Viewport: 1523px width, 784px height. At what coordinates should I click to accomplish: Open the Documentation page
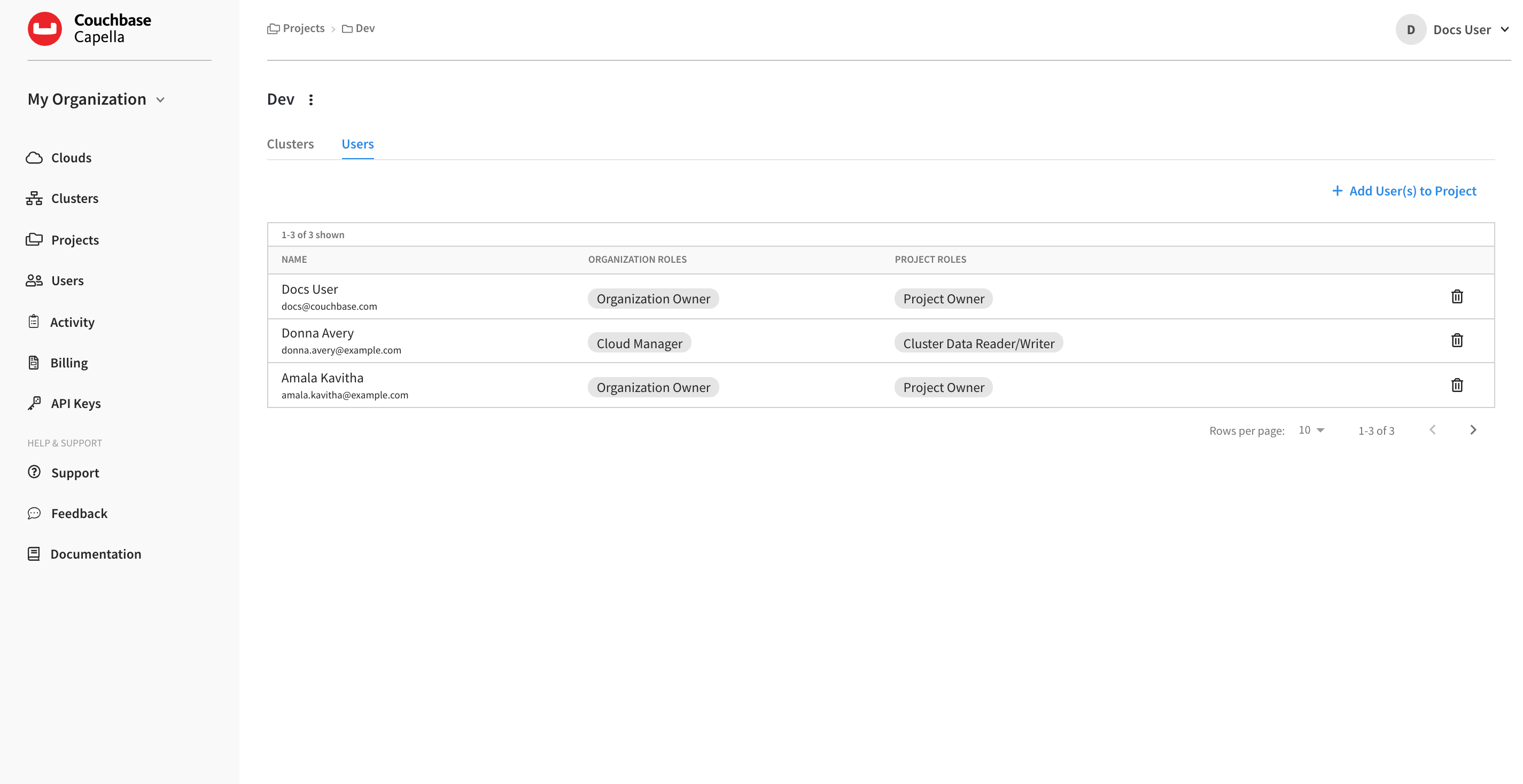pos(96,554)
